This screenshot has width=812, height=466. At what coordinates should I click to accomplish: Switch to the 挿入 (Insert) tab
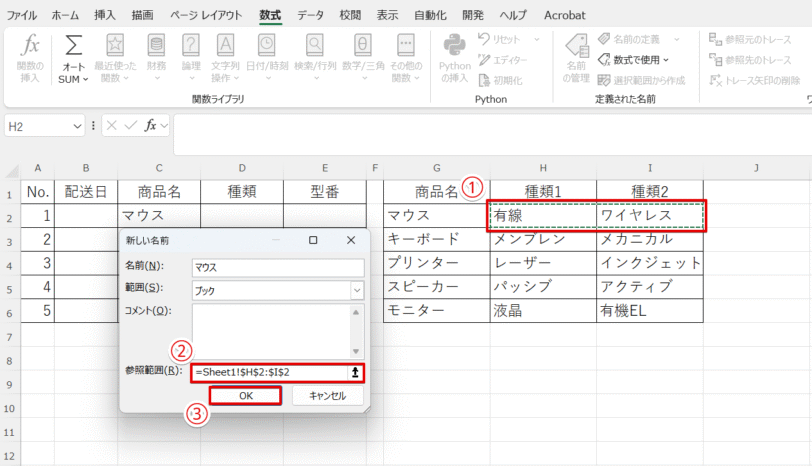[x=105, y=15]
